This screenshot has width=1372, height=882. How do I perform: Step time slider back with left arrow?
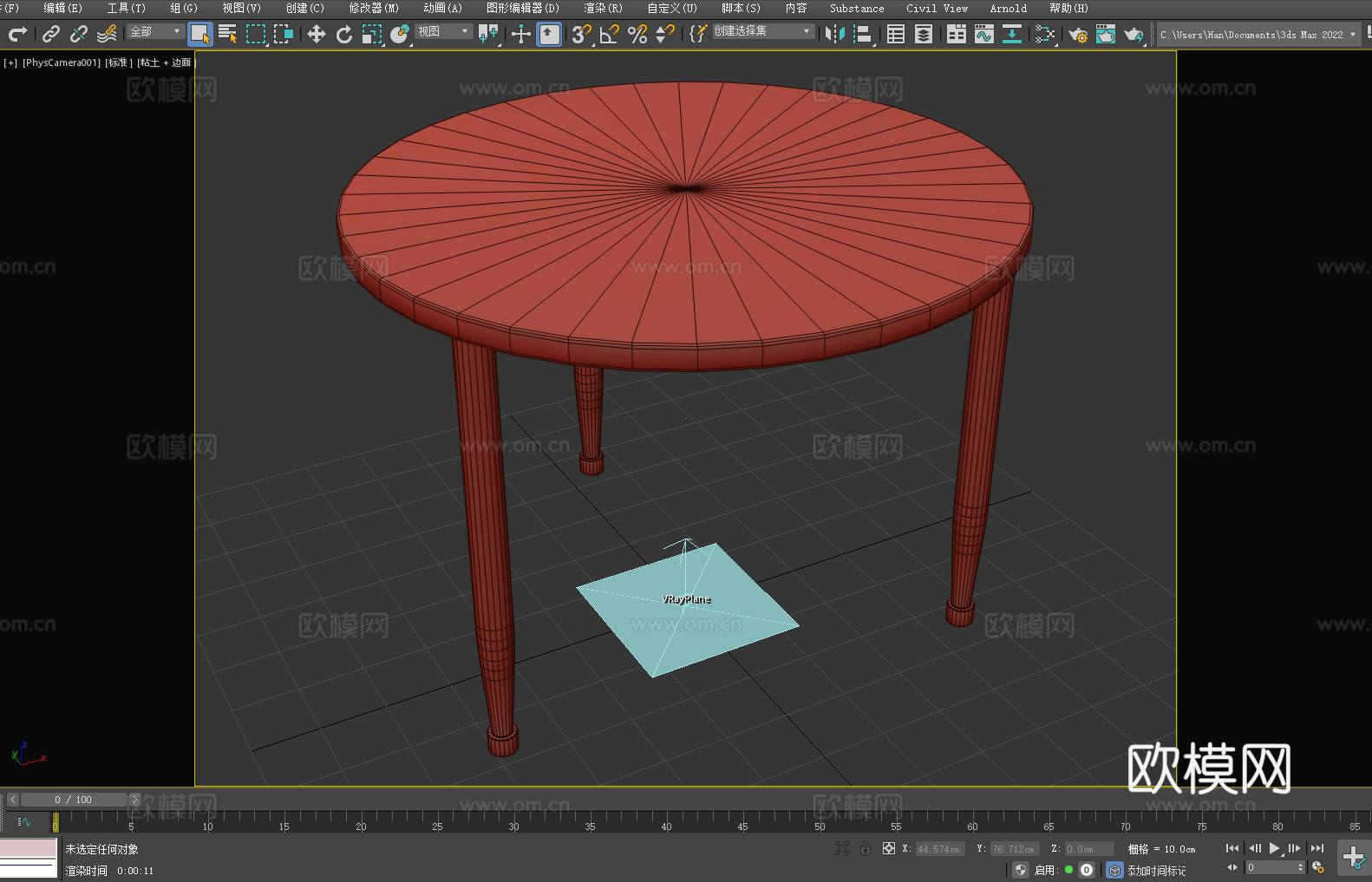13,800
